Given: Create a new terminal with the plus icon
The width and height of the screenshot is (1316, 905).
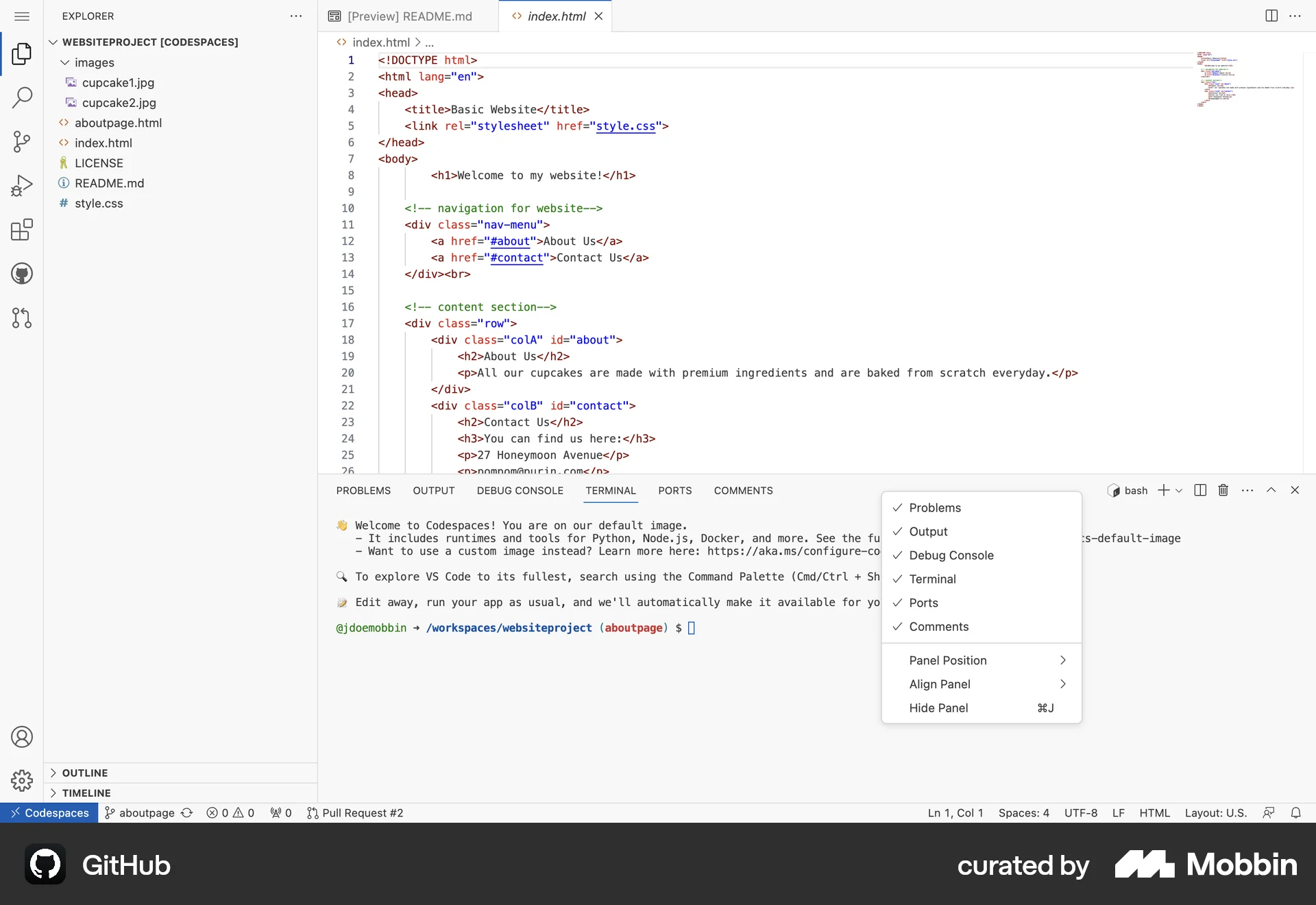Looking at the screenshot, I should tap(1163, 490).
